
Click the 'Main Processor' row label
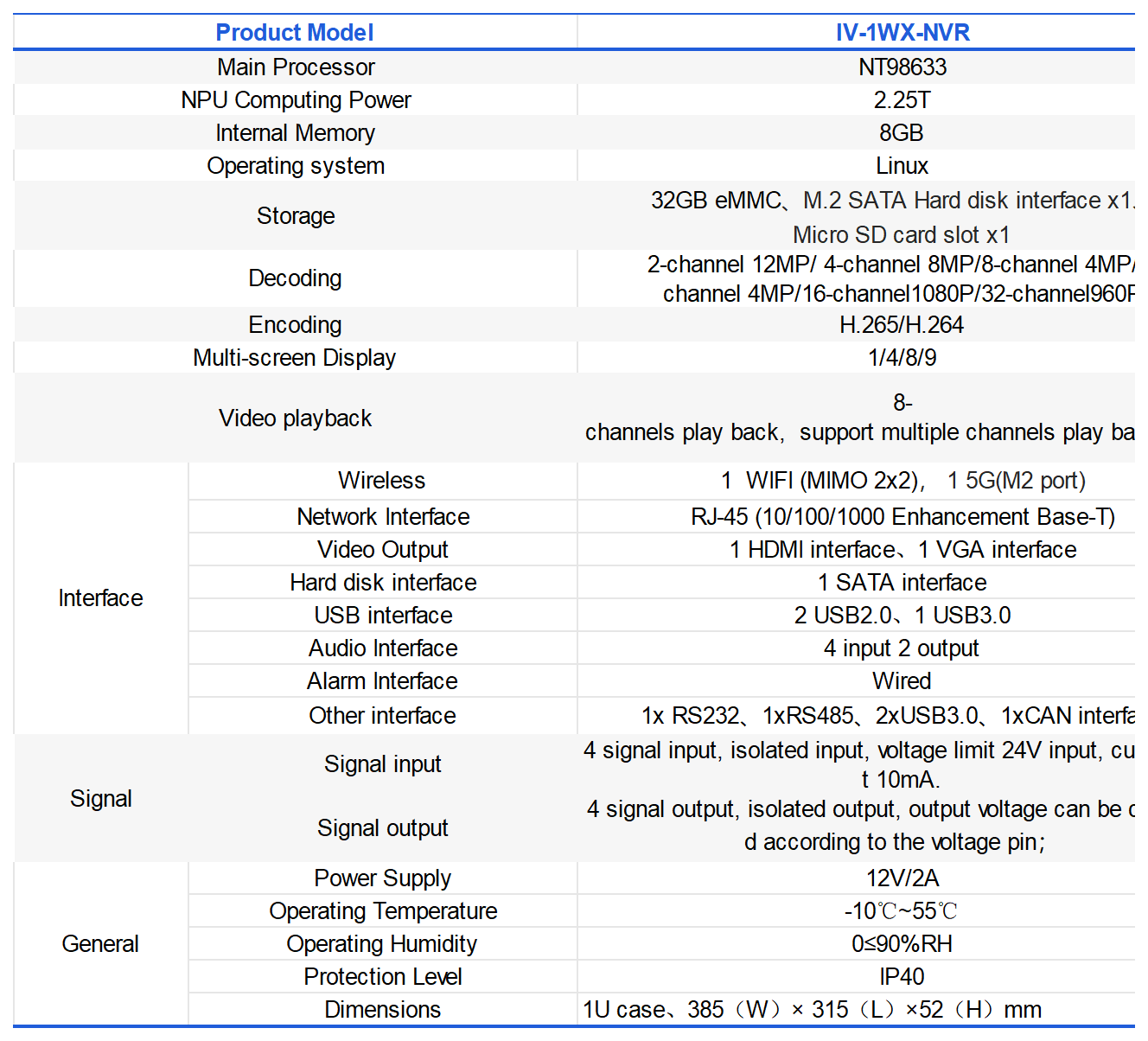click(x=296, y=67)
